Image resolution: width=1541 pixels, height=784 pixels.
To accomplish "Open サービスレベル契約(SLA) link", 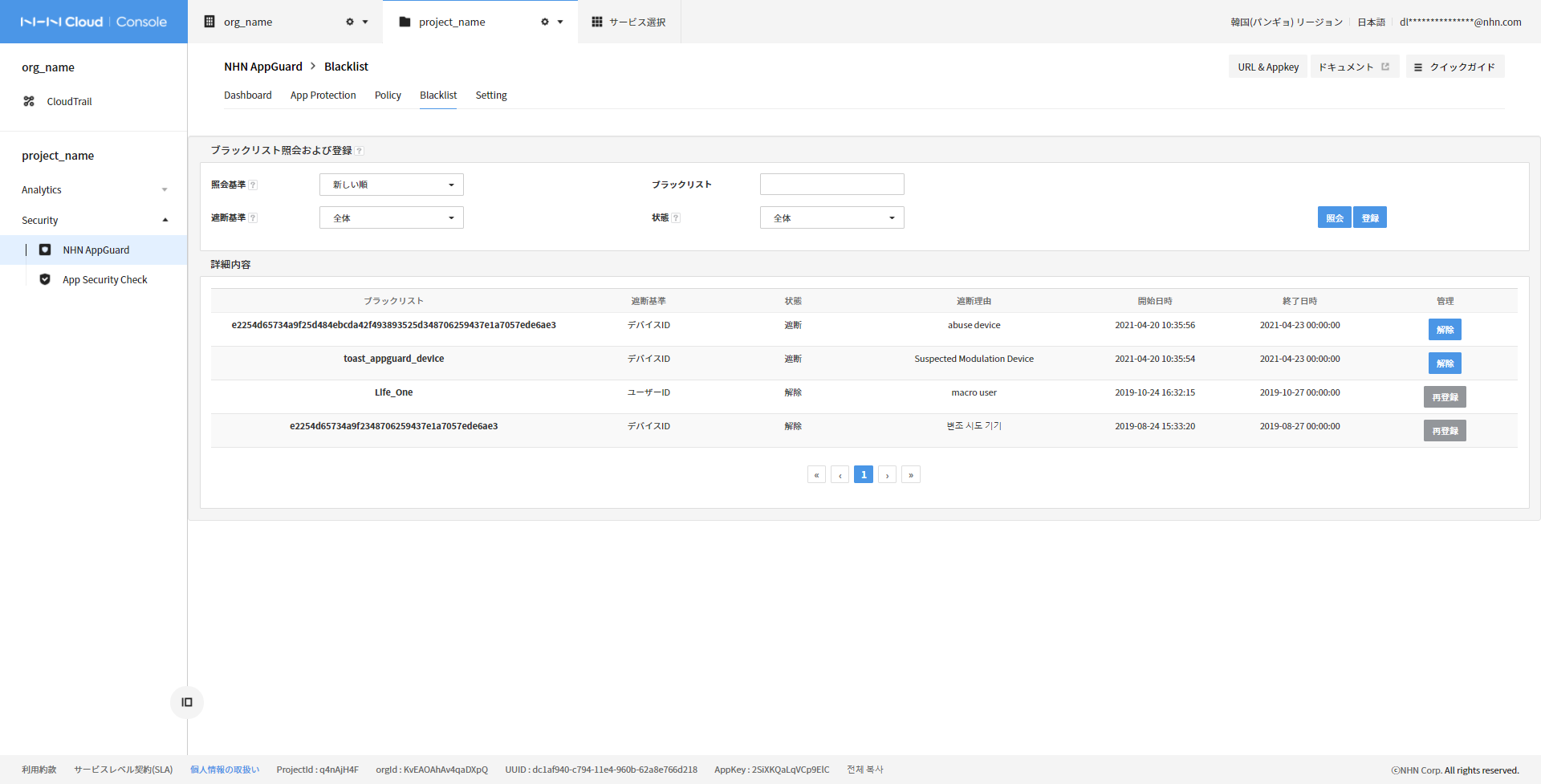I will 124,770.
